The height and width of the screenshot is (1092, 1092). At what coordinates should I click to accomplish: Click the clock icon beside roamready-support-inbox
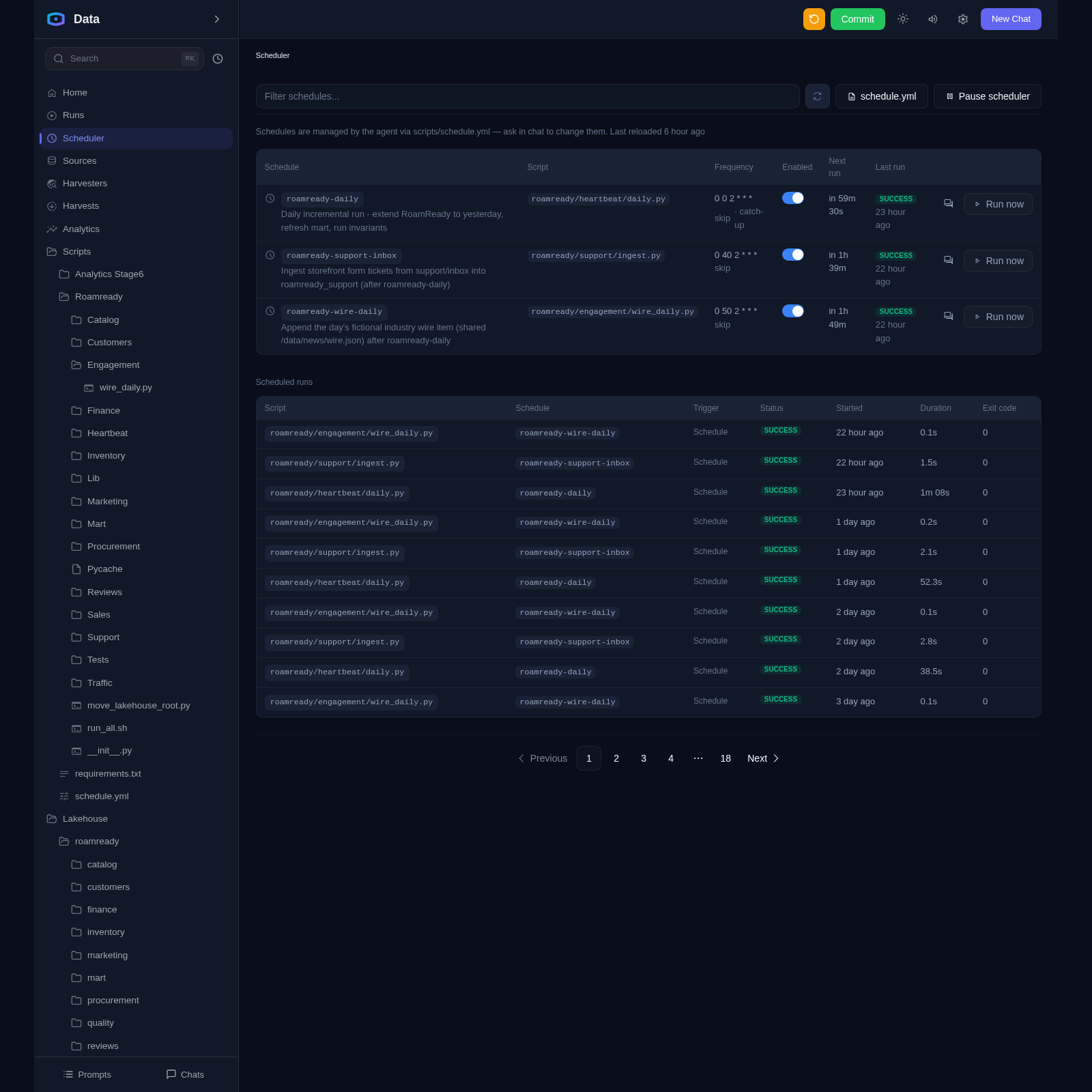point(270,255)
